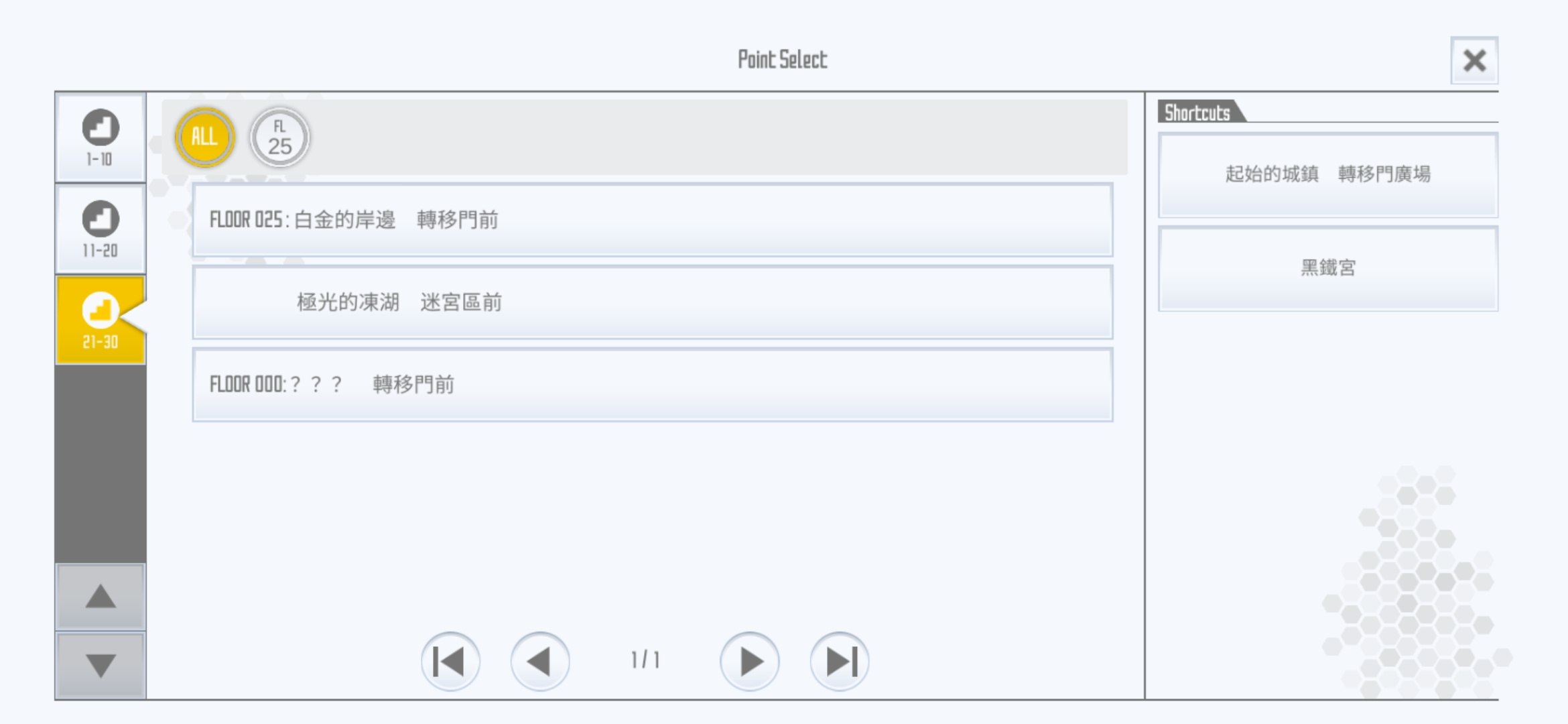
Task: Select the 1-10 floor range tab
Action: 101,137
